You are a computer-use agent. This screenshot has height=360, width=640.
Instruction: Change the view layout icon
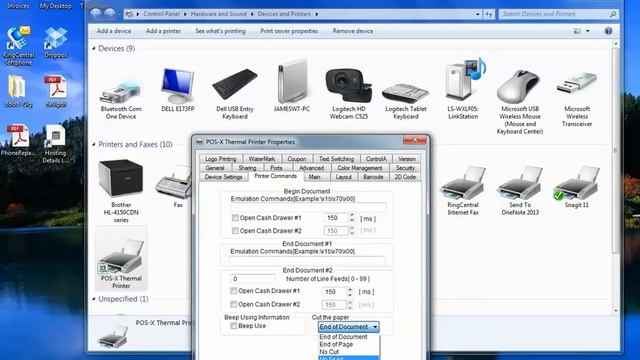coord(577,31)
